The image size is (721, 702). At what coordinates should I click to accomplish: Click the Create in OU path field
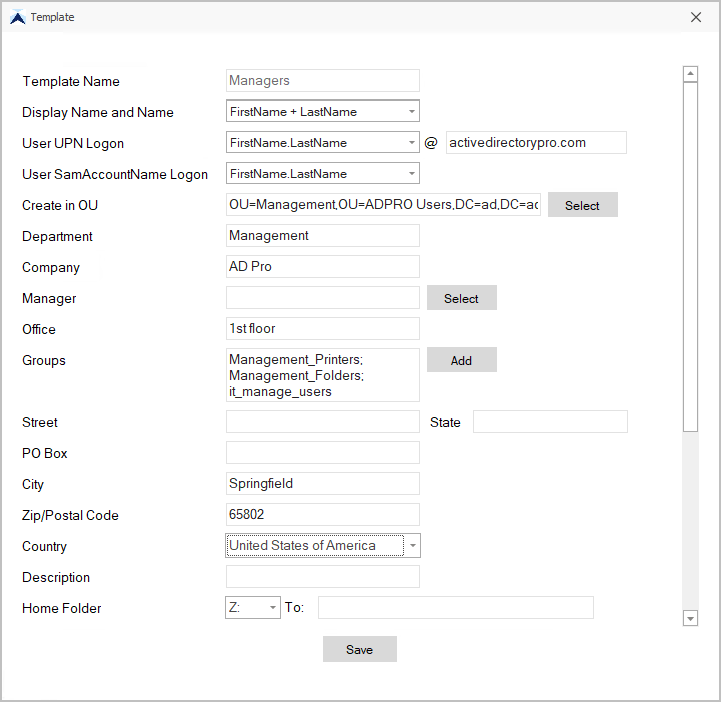[x=383, y=205]
